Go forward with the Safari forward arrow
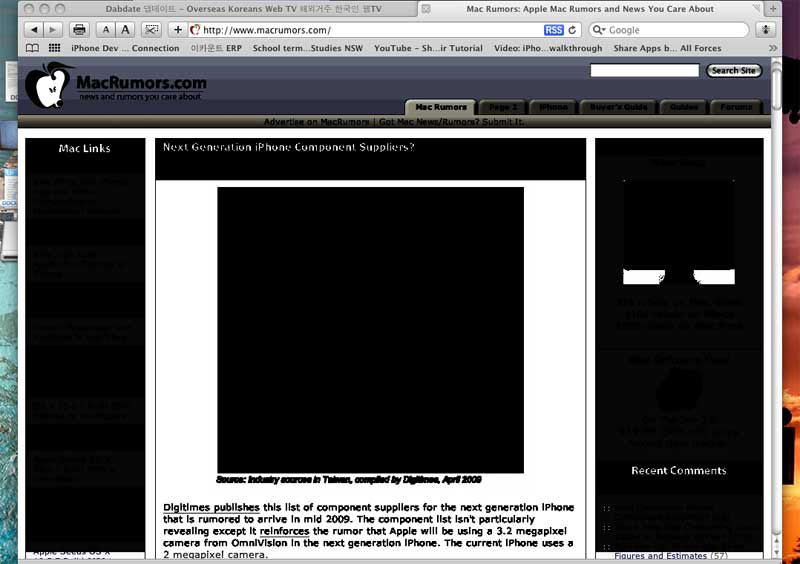Viewport: 800px width, 564px height. tap(52, 30)
